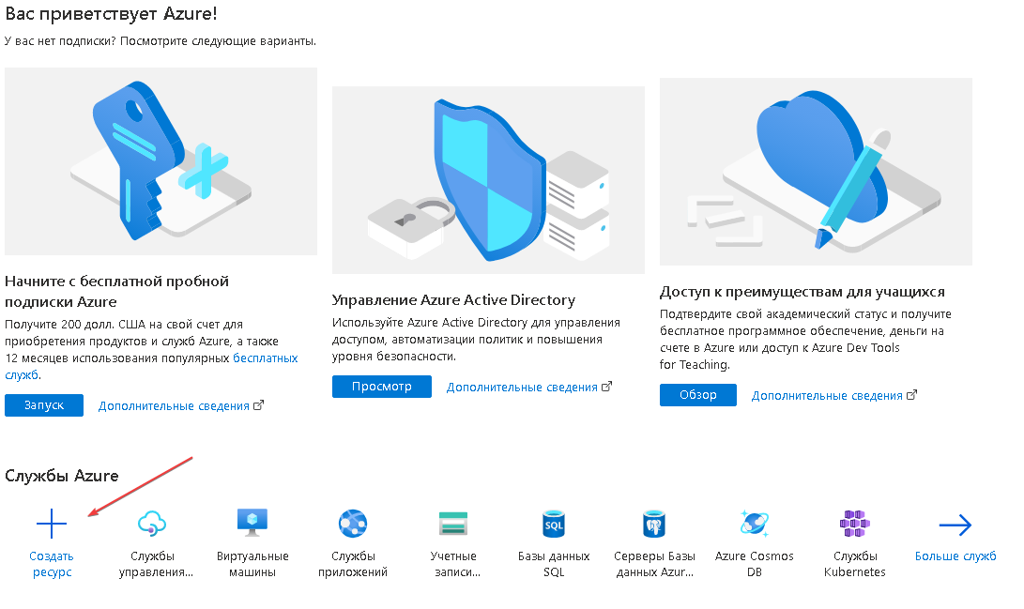Select the Службы приложений globe icon

point(353,523)
